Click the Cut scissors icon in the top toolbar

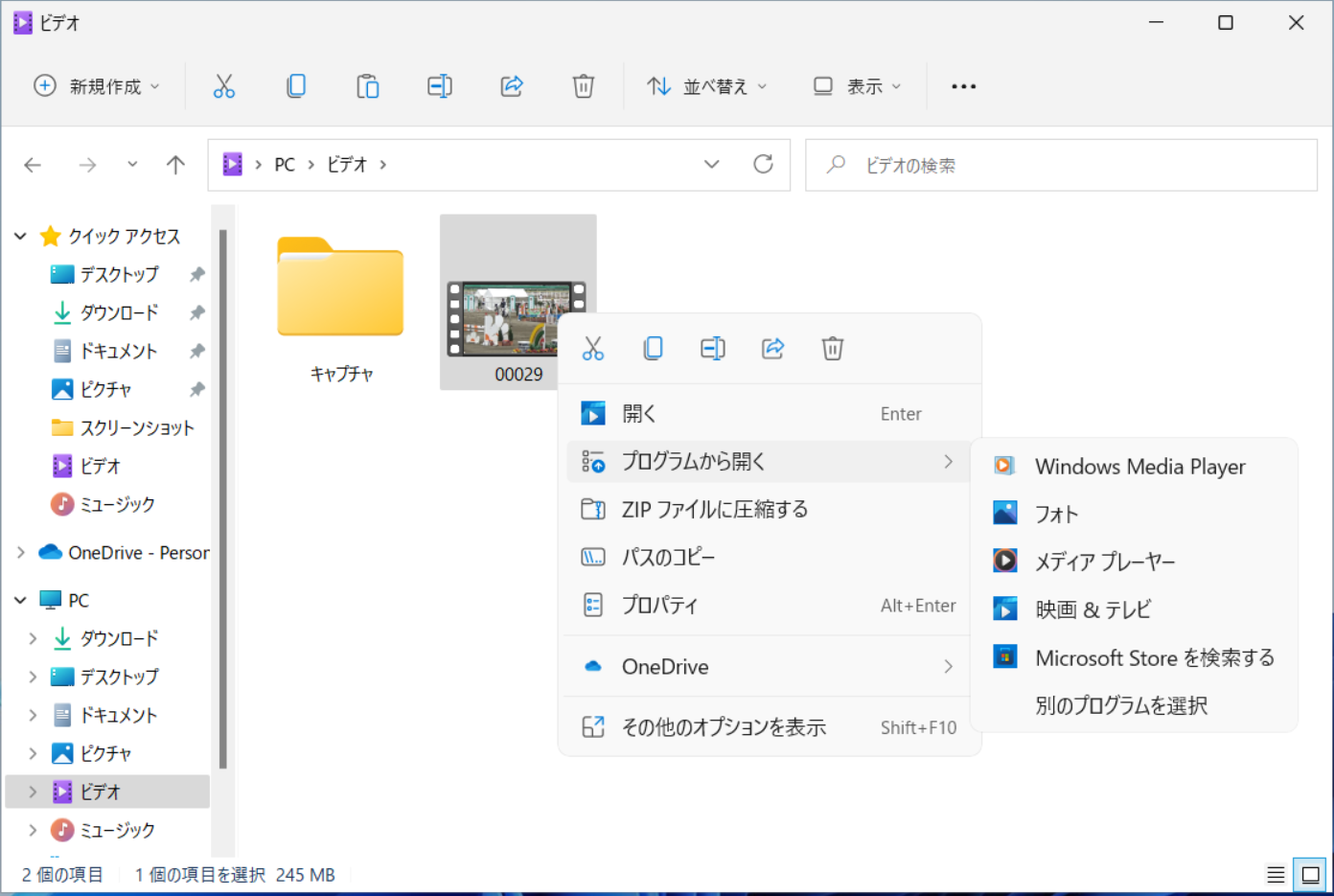[224, 86]
